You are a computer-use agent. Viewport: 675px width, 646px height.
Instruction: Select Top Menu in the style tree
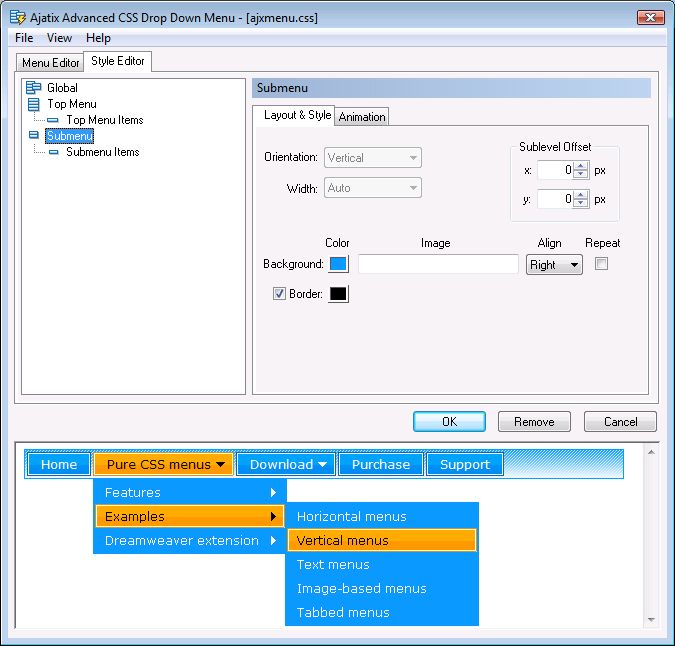pos(72,104)
